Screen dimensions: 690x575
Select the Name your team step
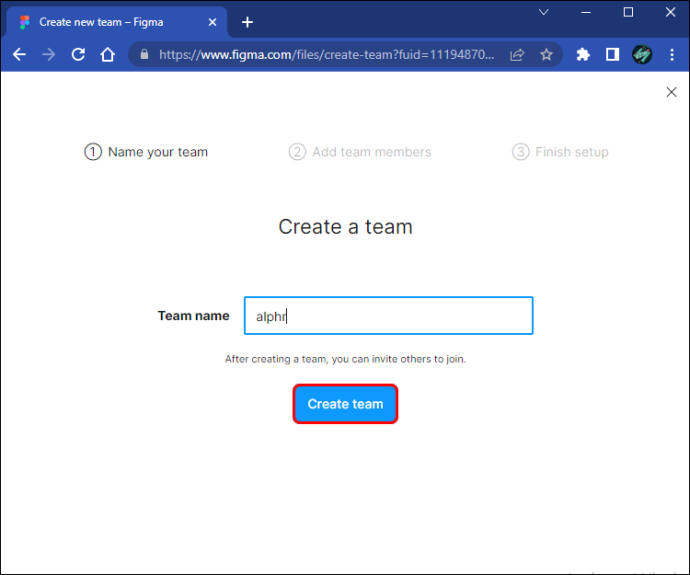[x=146, y=152]
